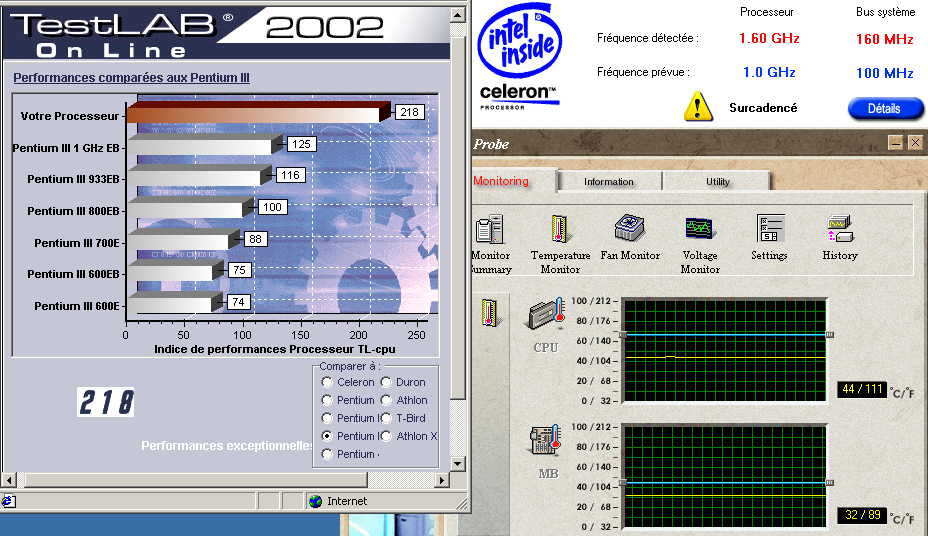Viewport: 928px width, 536px height.
Task: Click the 1.60 GHz detected frequency value
Action: 769,38
